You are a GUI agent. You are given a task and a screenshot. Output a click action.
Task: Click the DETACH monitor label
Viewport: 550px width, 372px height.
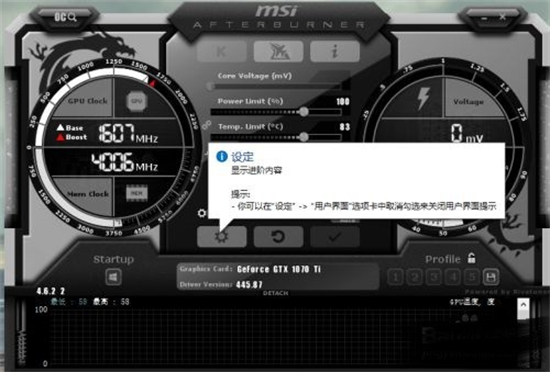(275, 293)
